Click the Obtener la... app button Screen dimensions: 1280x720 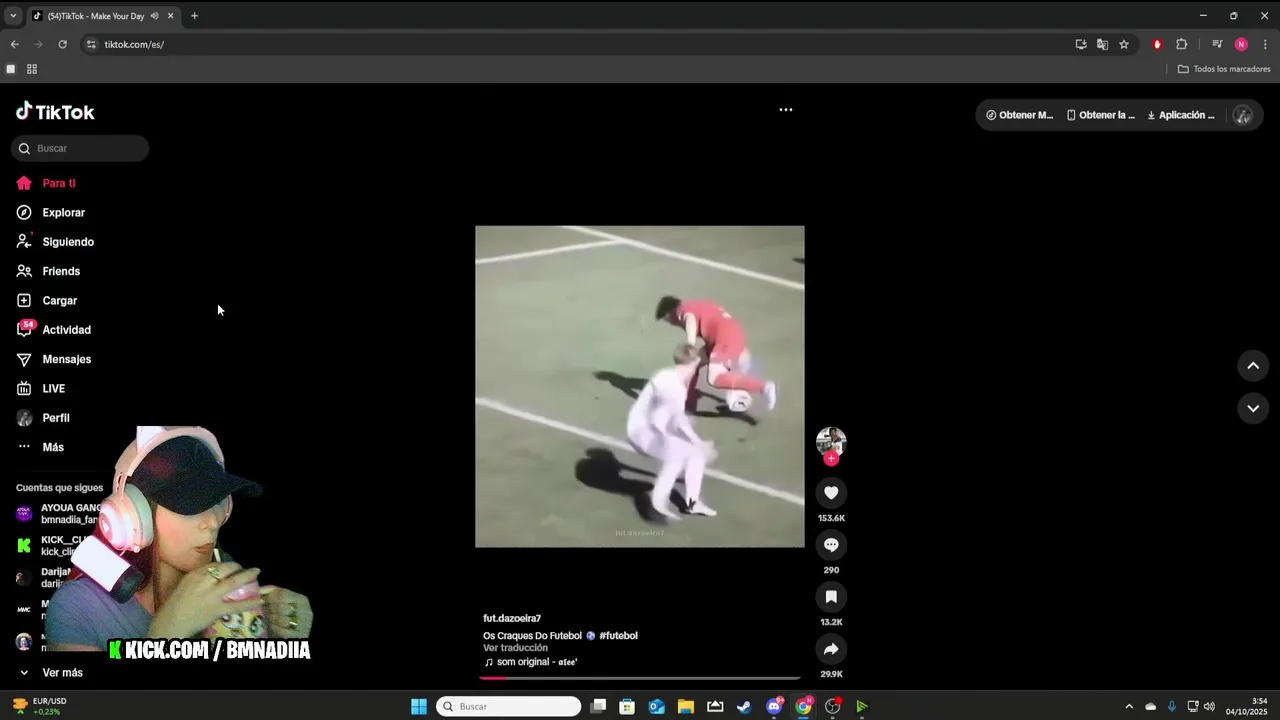coord(1101,115)
